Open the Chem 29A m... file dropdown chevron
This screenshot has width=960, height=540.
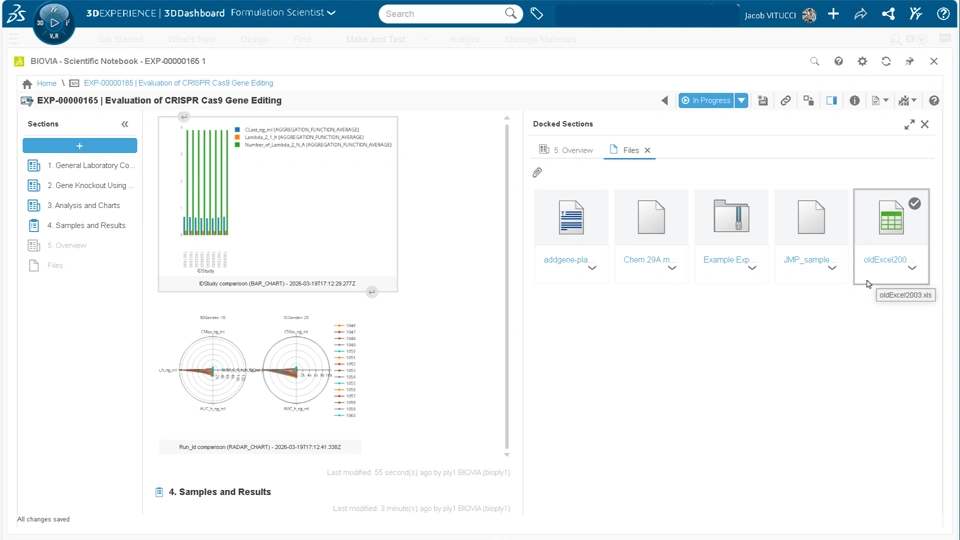click(672, 268)
